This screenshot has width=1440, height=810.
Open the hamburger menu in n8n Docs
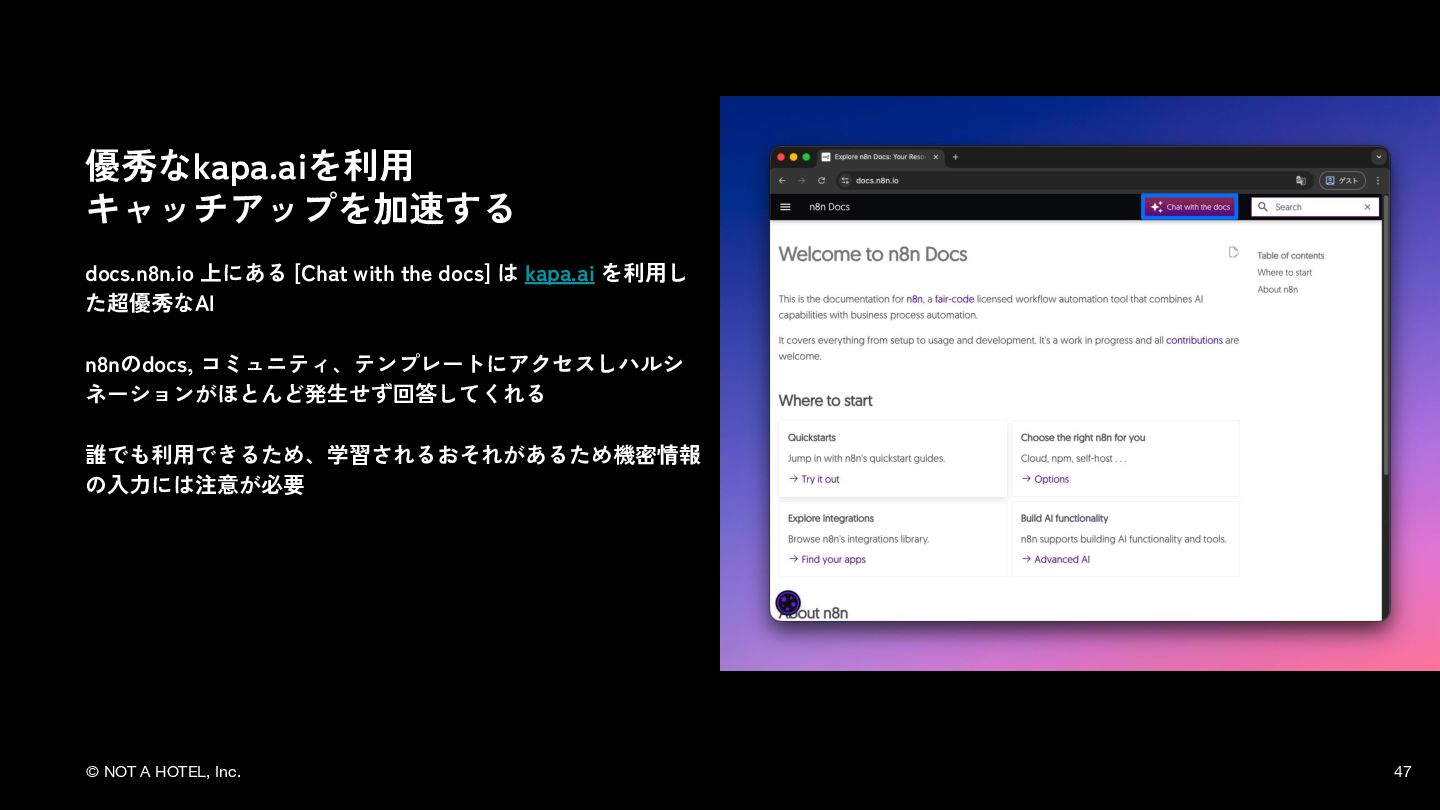point(785,207)
